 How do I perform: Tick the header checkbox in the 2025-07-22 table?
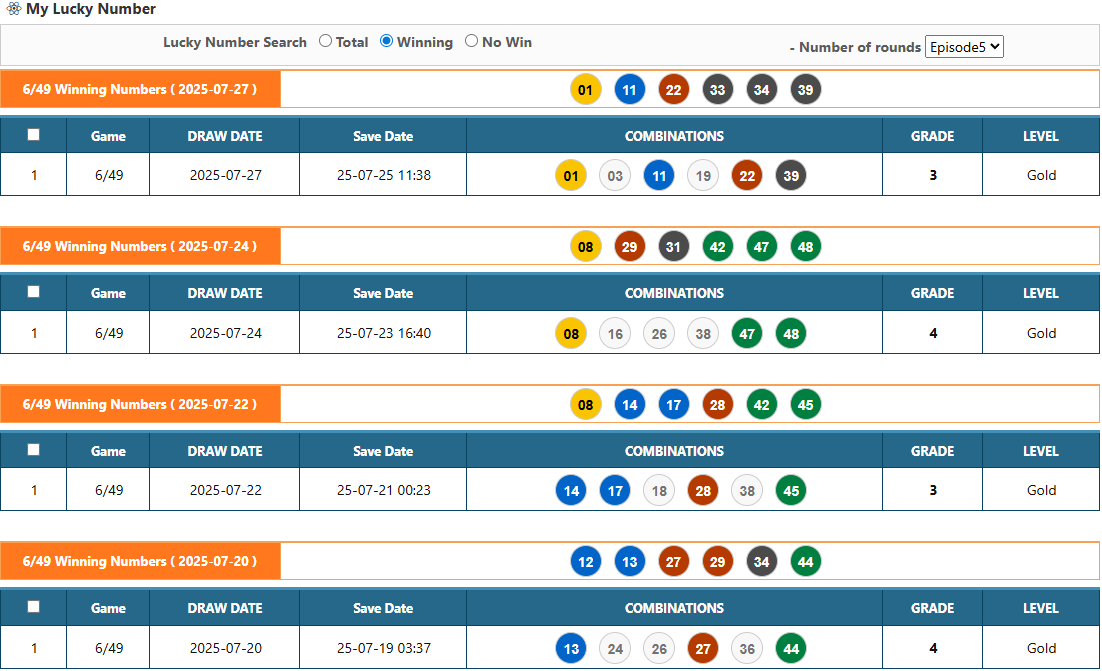click(x=34, y=450)
